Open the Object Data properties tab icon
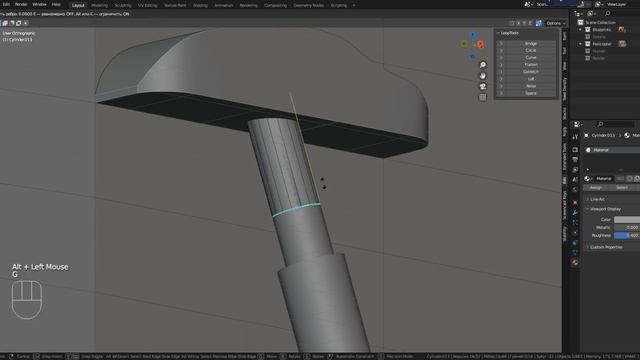This screenshot has height=360, width=640. pyautogui.click(x=575, y=253)
